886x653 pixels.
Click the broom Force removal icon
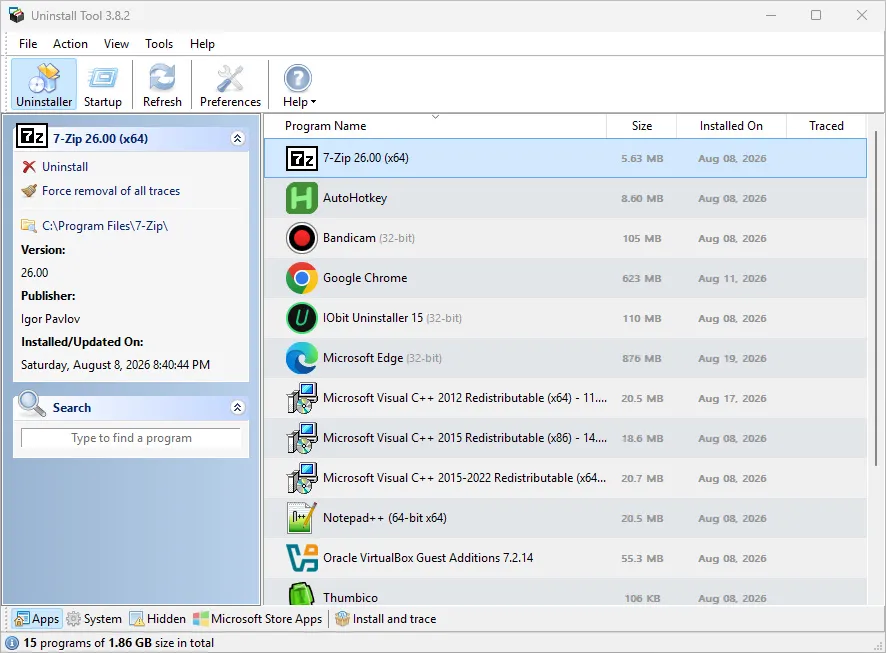29,191
